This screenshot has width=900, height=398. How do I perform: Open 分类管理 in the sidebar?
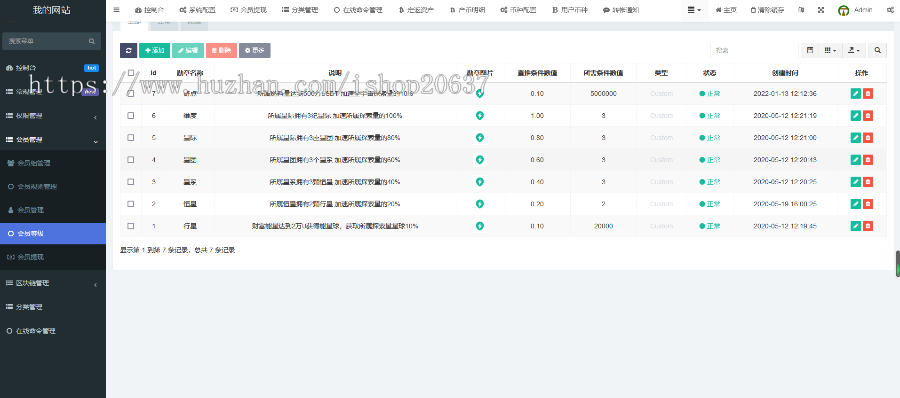(53, 307)
